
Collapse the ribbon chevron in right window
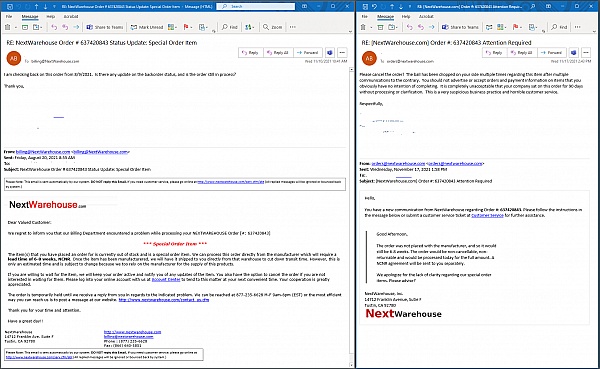click(x=595, y=31)
